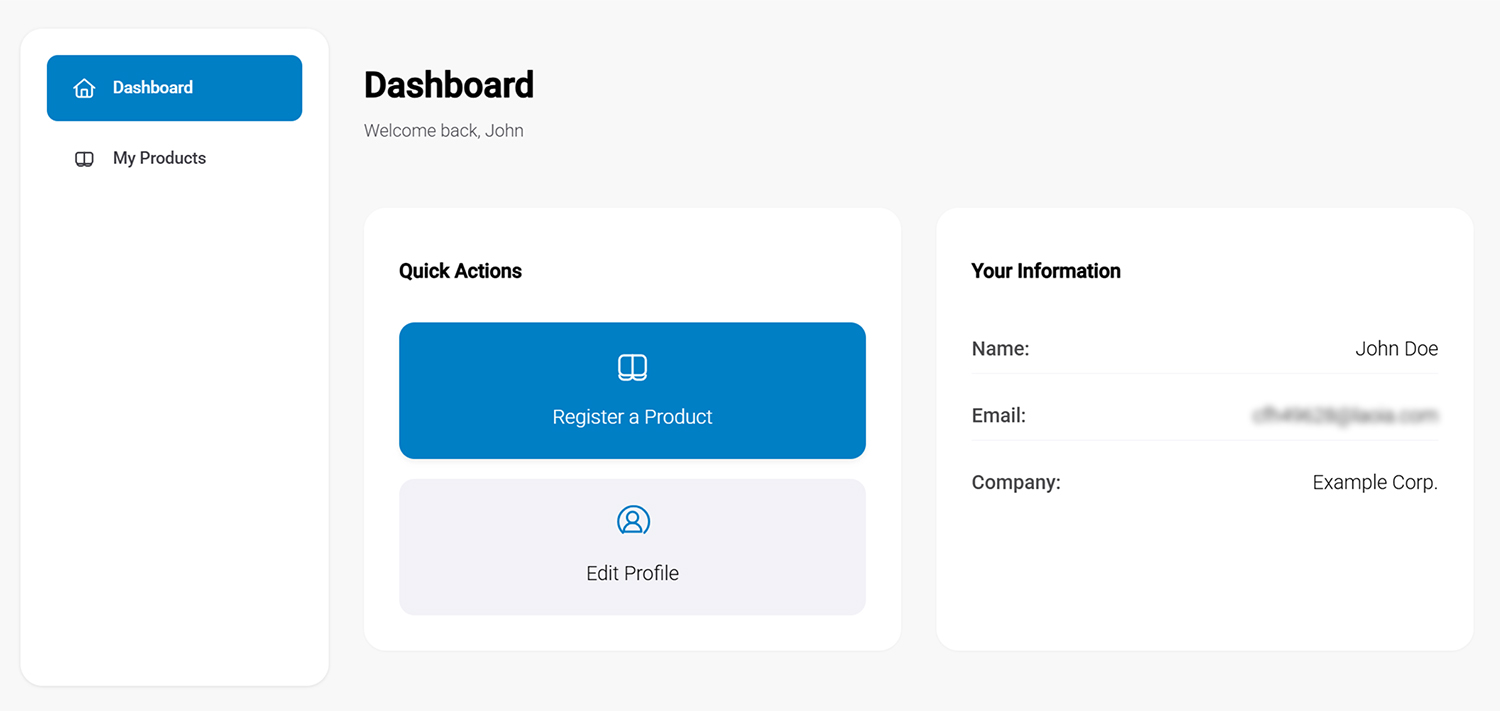
Task: Click the Quick Actions card title
Action: pos(460,271)
